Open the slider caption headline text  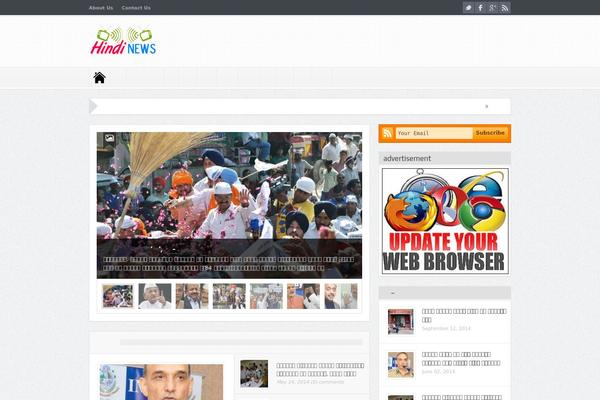tap(229, 264)
